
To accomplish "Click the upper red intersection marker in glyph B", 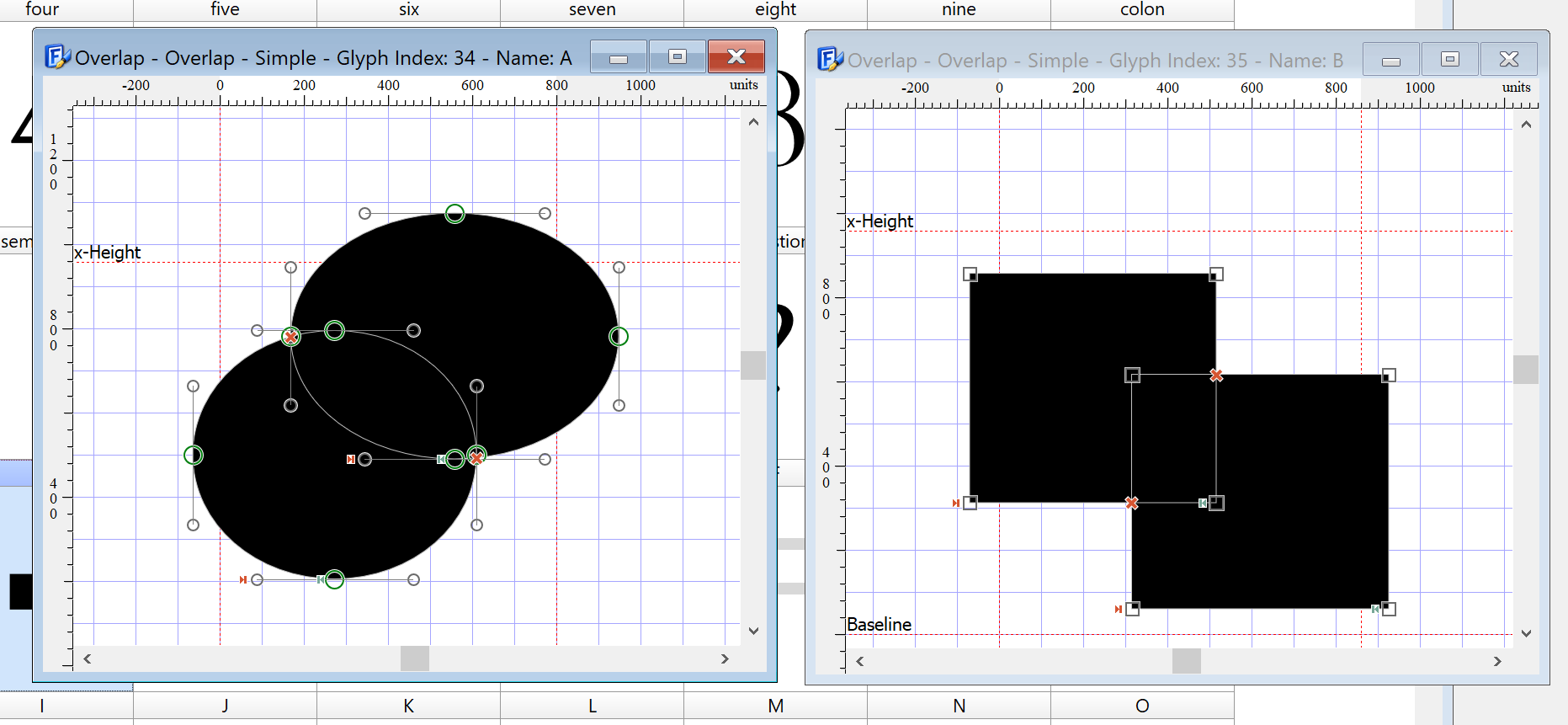I will (x=1216, y=376).
